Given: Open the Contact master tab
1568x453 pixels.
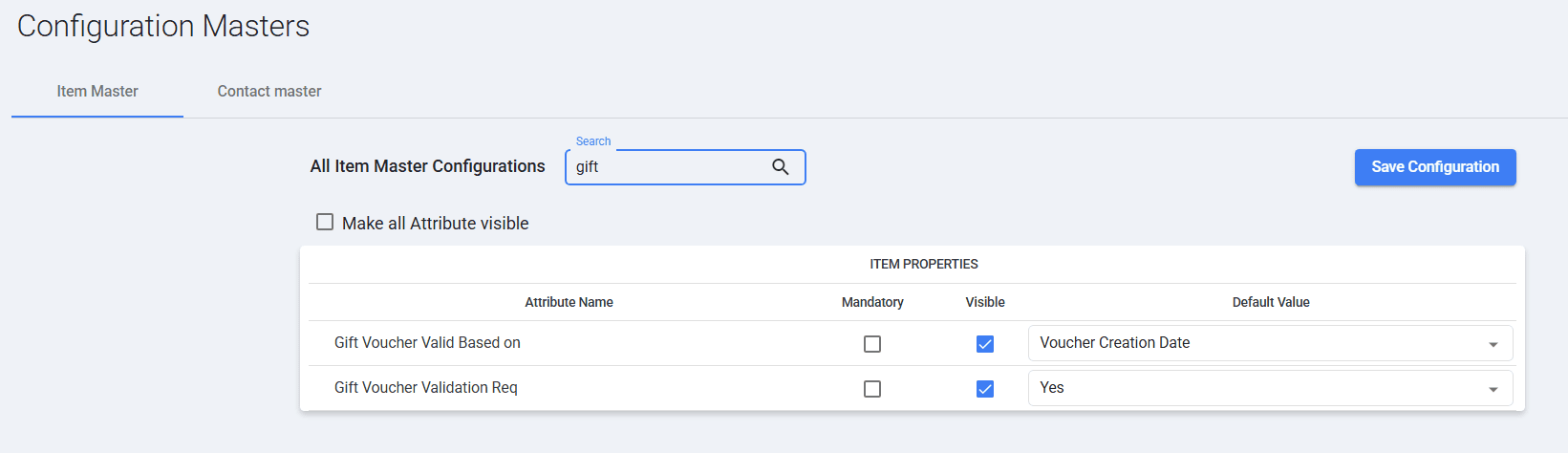Looking at the screenshot, I should point(269,92).
